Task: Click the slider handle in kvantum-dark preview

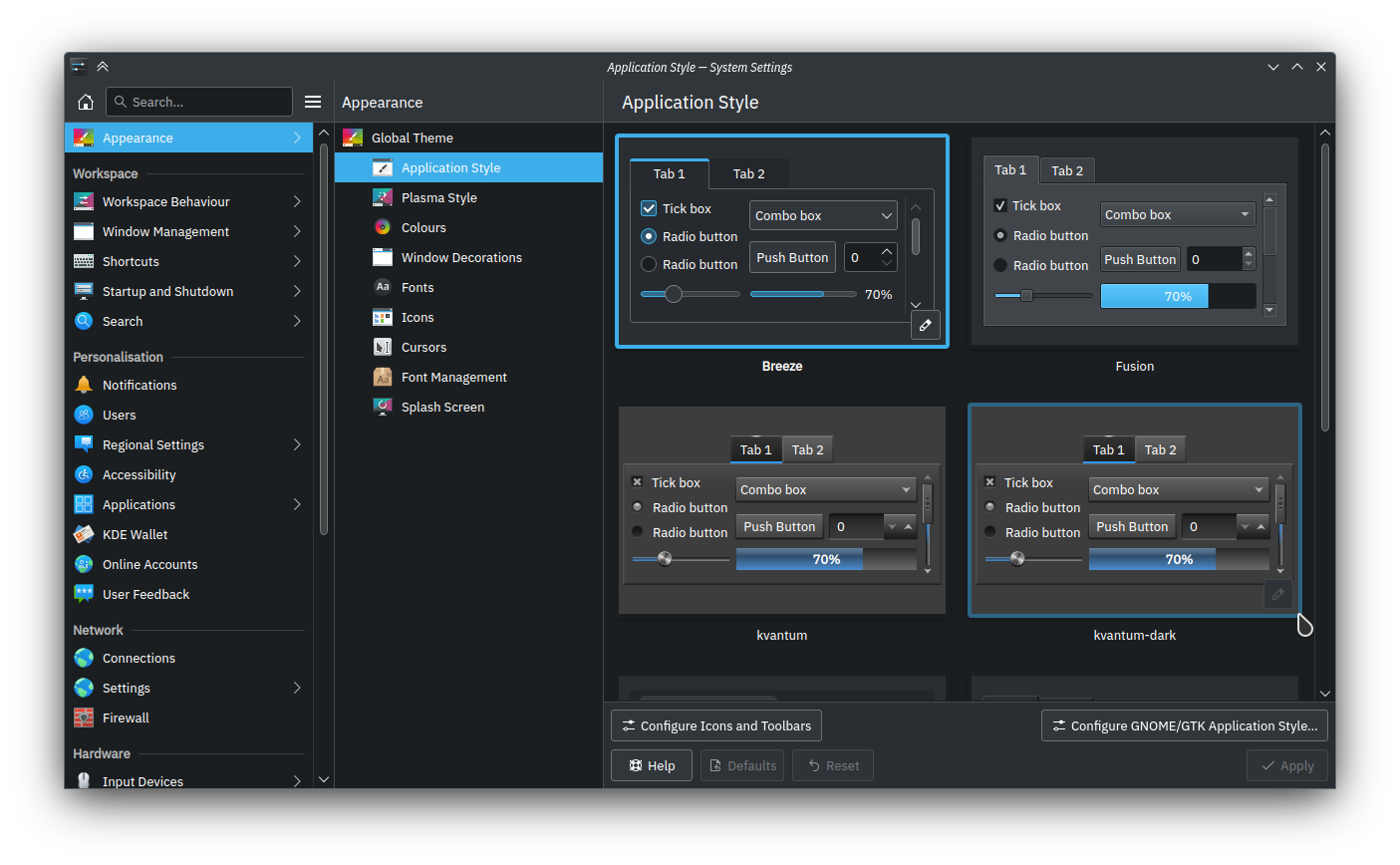Action: (x=1017, y=559)
